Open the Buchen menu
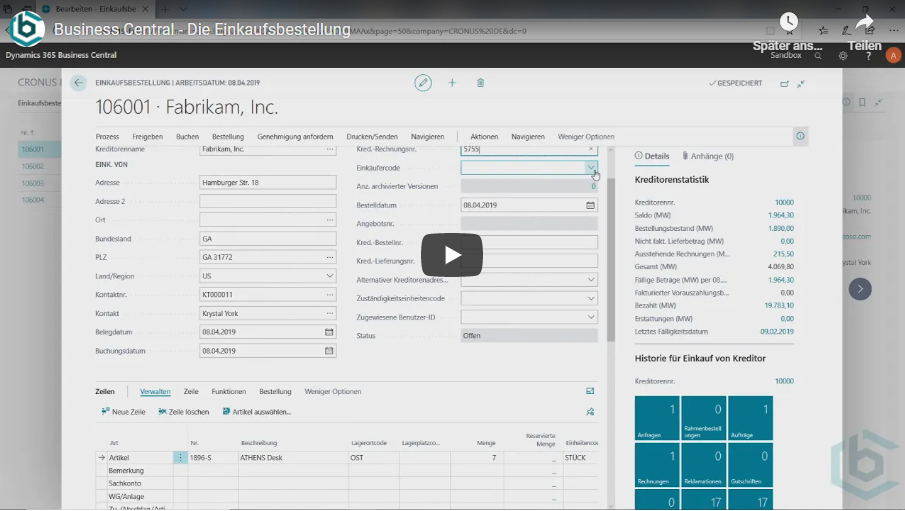The height and width of the screenshot is (511, 905). [187, 136]
